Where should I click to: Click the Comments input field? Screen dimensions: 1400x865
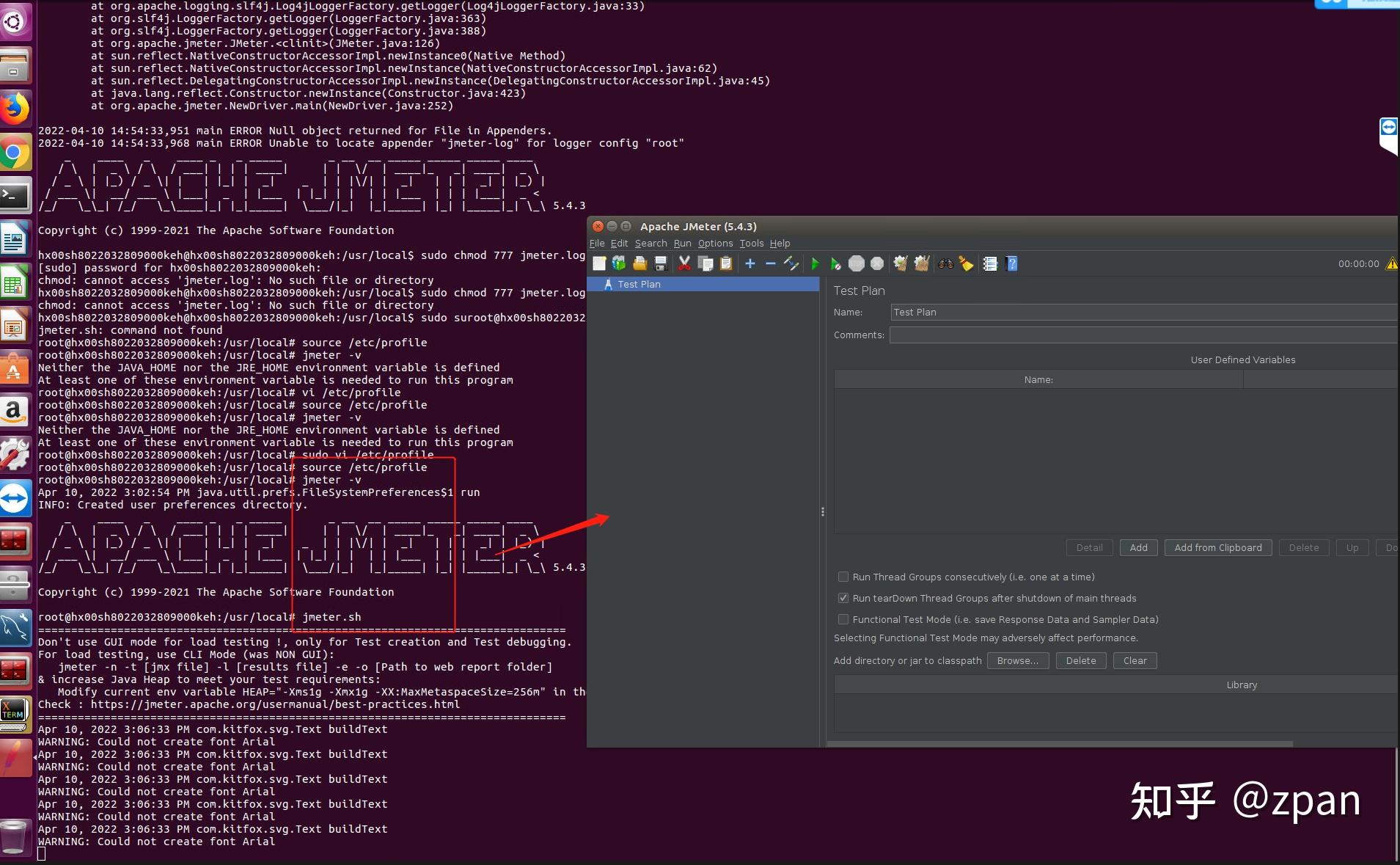point(1144,335)
